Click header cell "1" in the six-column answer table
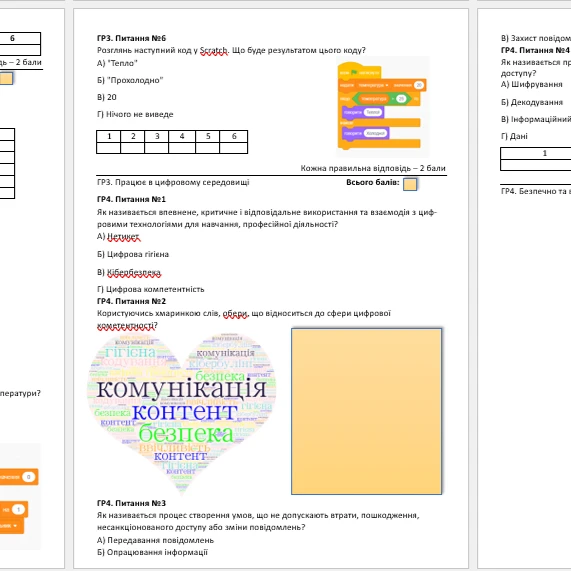Viewport: 571px width, 571px height. point(109,136)
